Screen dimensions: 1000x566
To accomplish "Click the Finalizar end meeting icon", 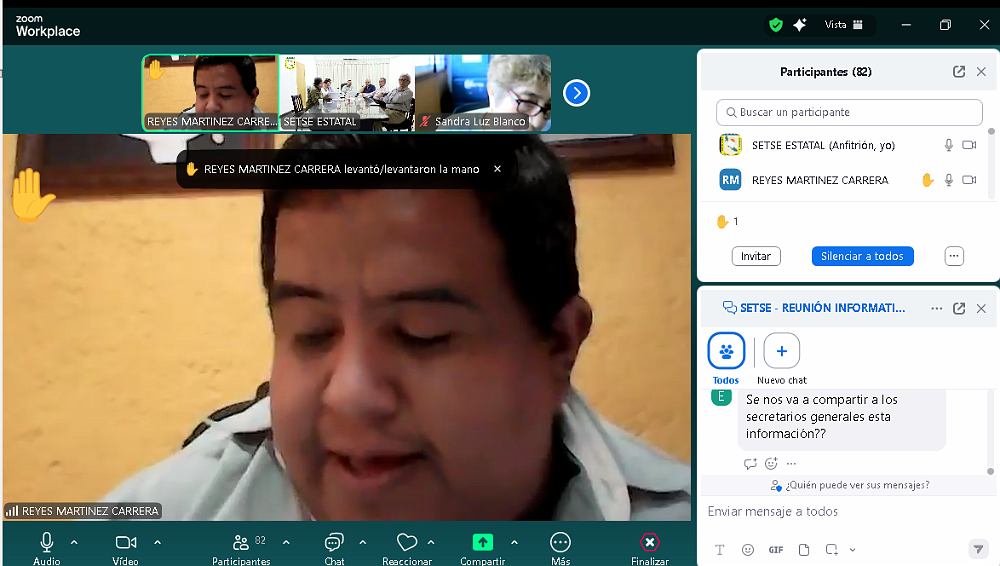I will click(x=650, y=542).
